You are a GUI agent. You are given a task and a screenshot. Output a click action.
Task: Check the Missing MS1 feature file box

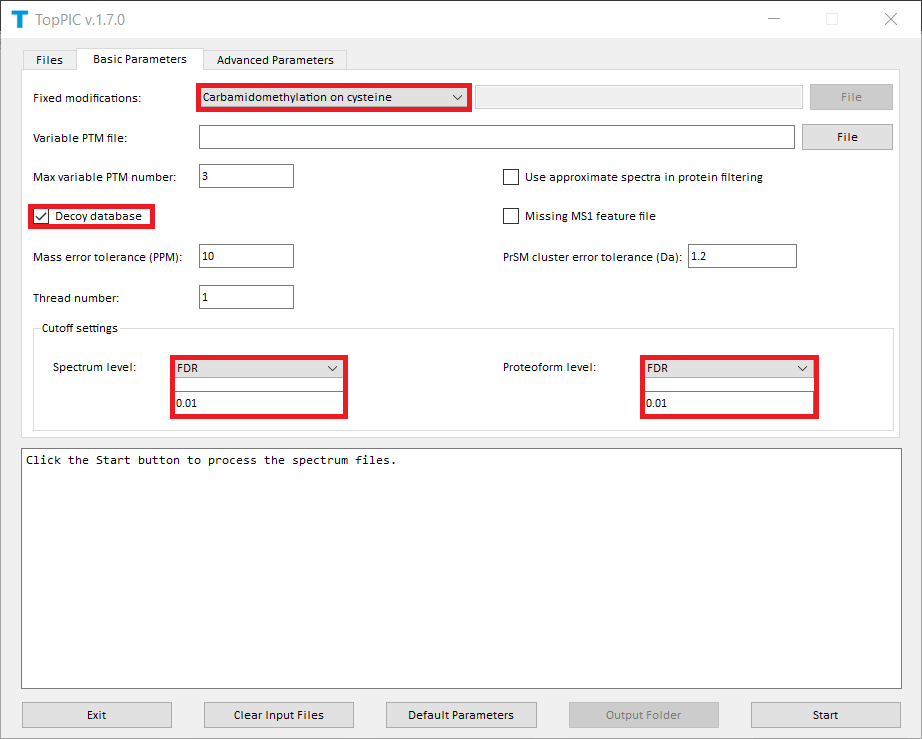point(511,216)
